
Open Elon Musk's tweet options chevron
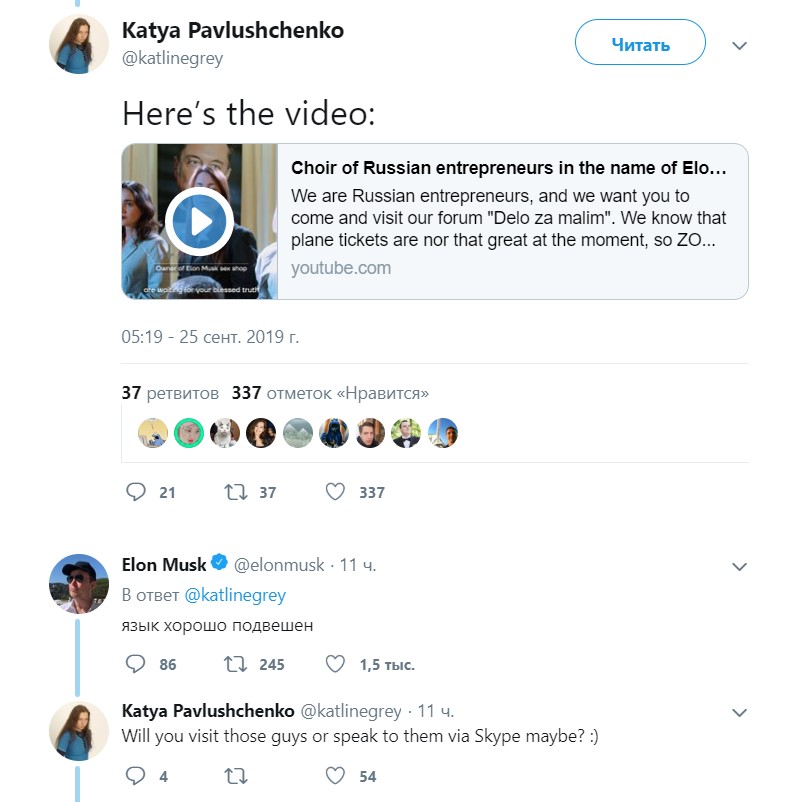740,567
